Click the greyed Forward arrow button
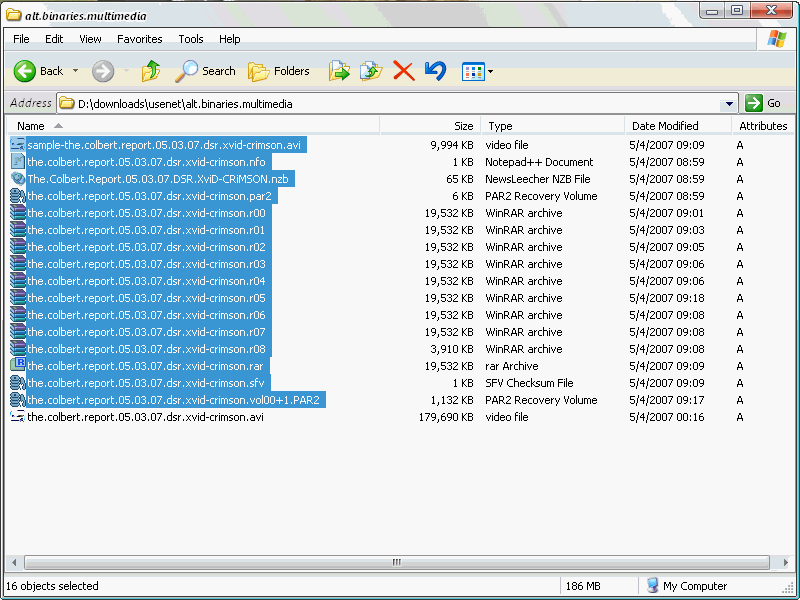Screen dimensions: 800x600 (x=103, y=71)
